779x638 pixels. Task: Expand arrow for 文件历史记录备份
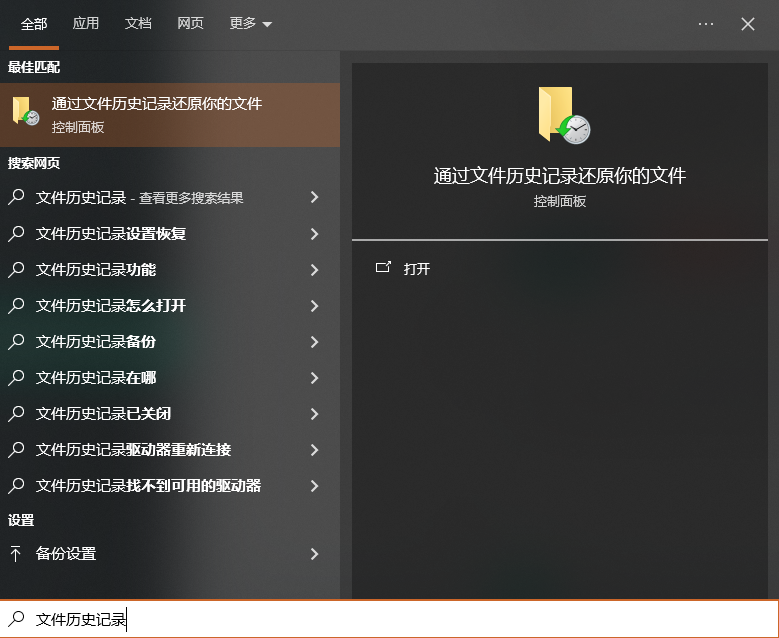[x=314, y=342]
